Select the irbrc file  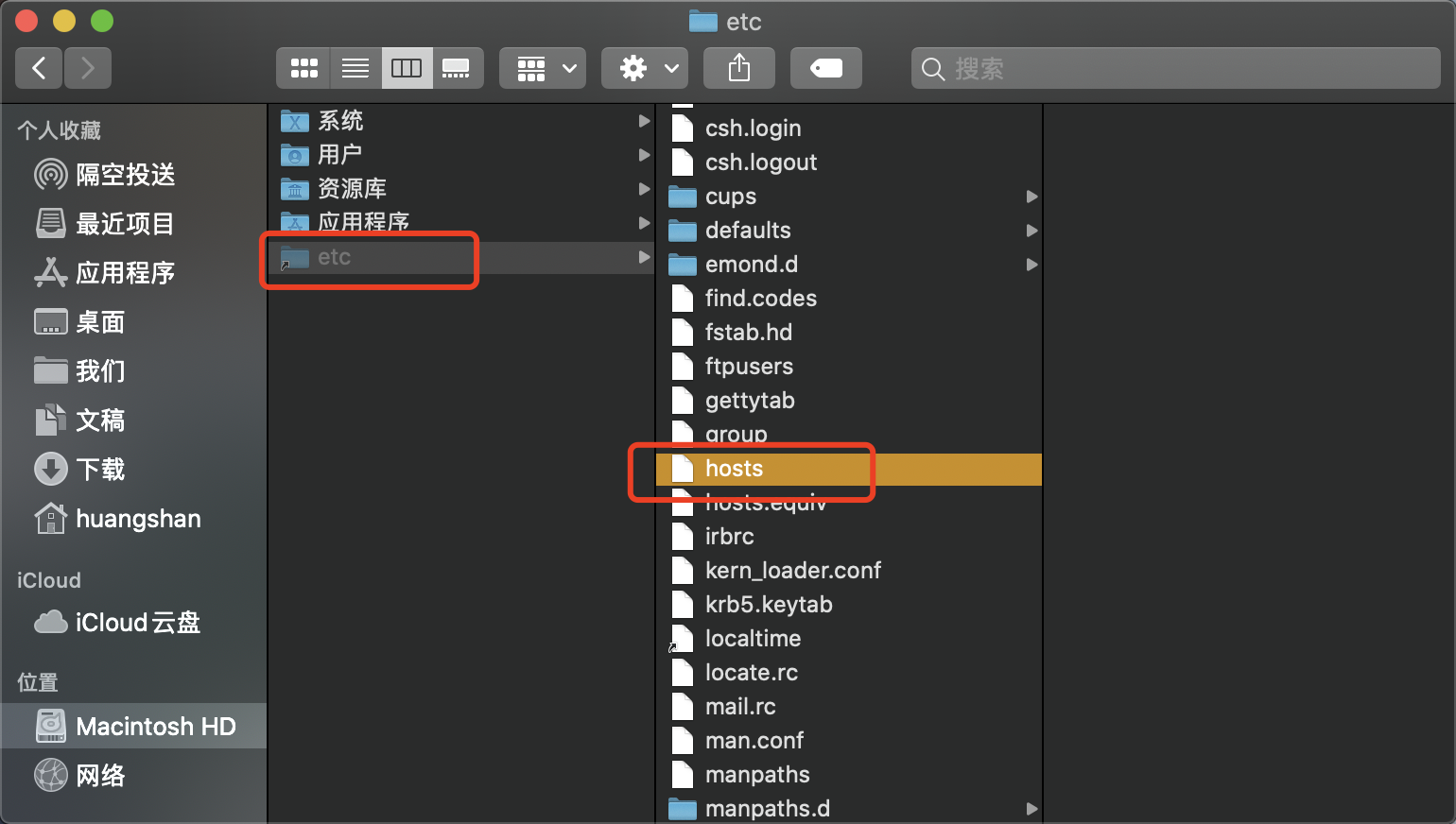849,537
